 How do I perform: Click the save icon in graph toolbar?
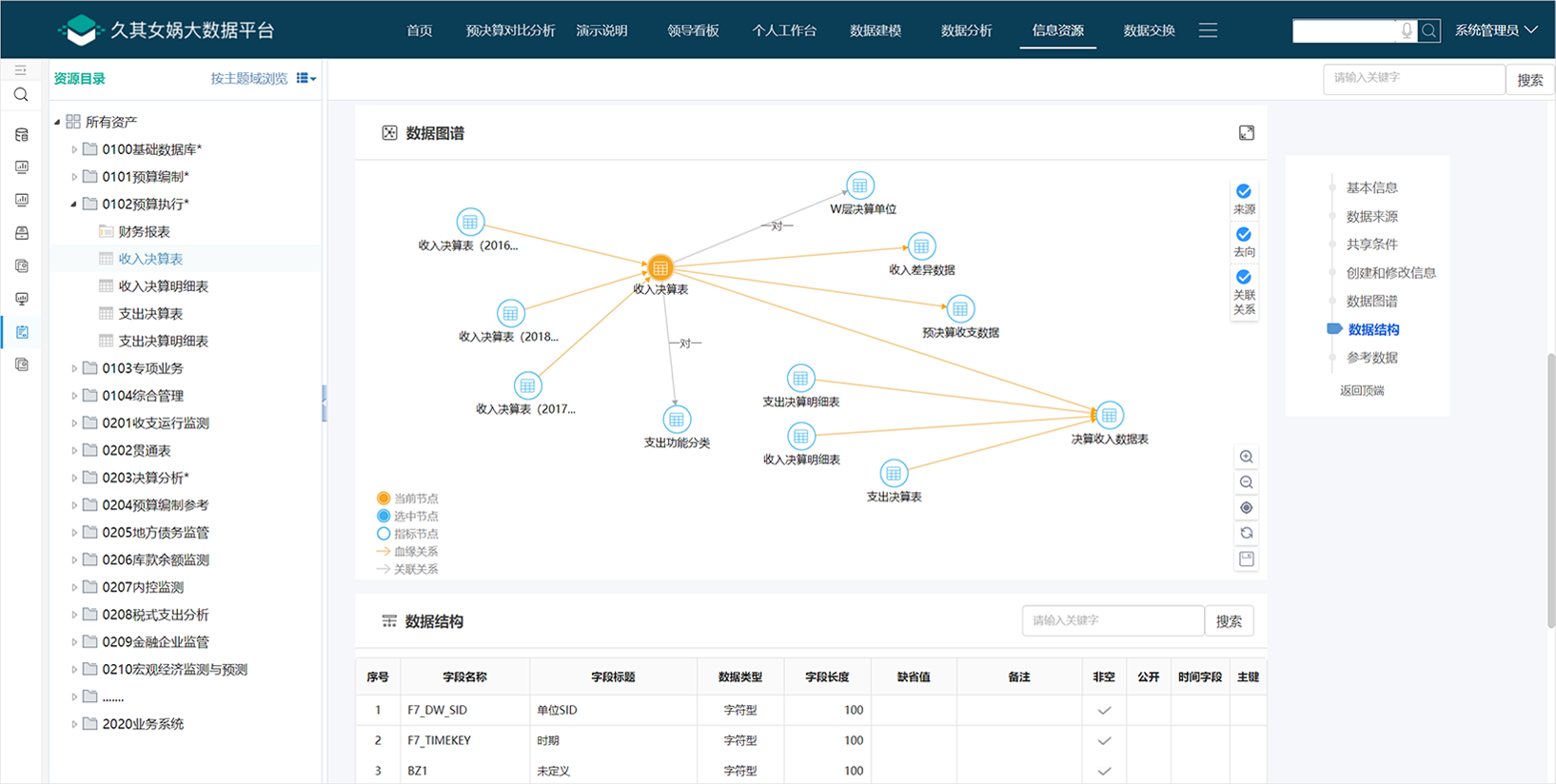(x=1246, y=559)
